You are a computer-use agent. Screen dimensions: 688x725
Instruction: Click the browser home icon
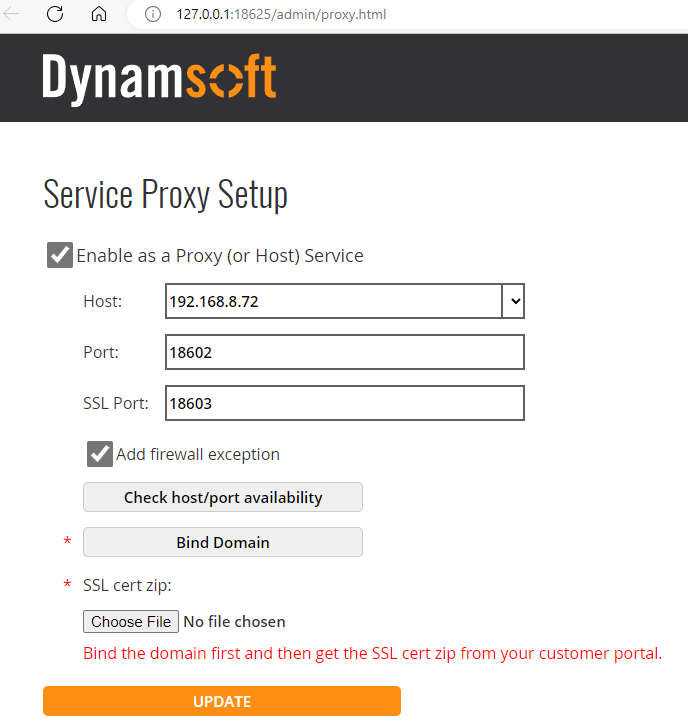(x=98, y=14)
